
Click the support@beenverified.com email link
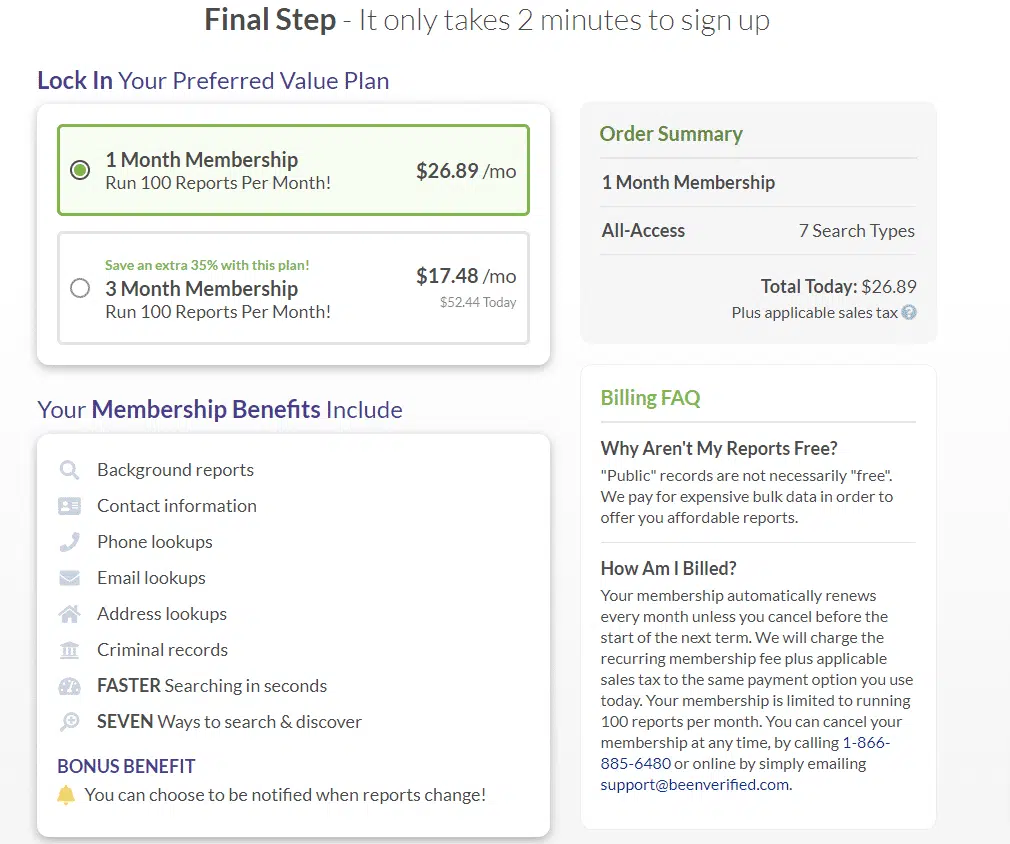tap(695, 785)
